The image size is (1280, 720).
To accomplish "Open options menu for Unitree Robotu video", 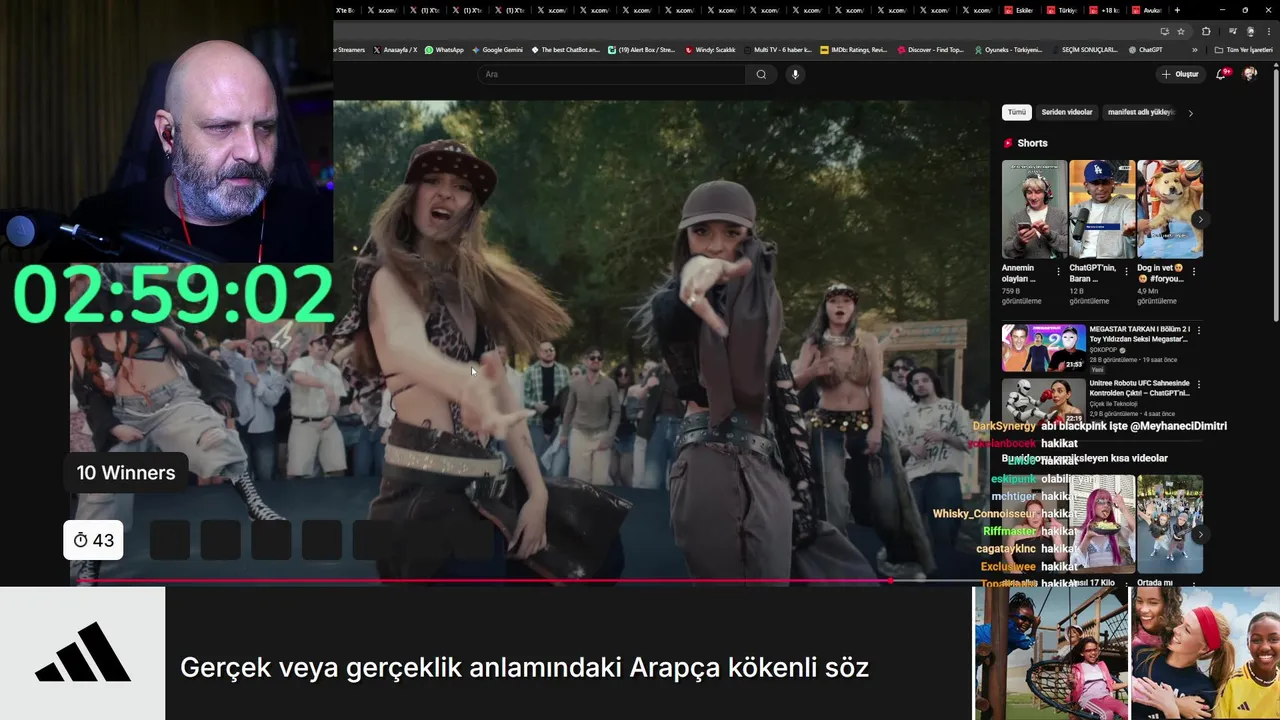I will coord(1199,384).
